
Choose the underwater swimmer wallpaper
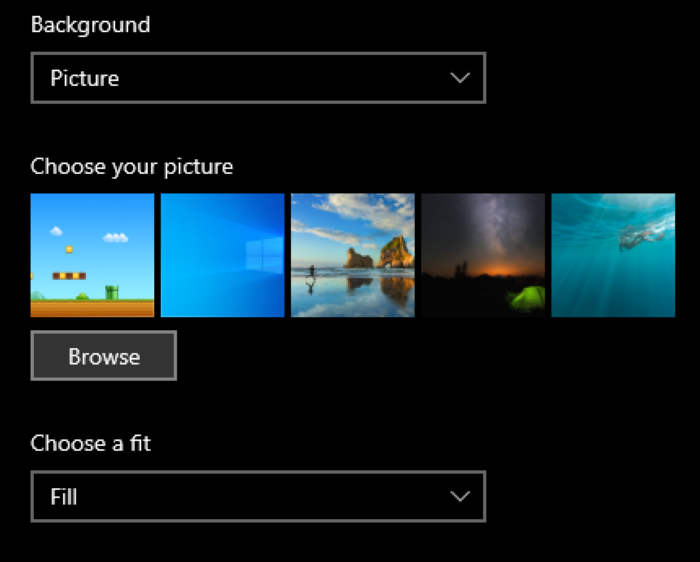point(612,255)
